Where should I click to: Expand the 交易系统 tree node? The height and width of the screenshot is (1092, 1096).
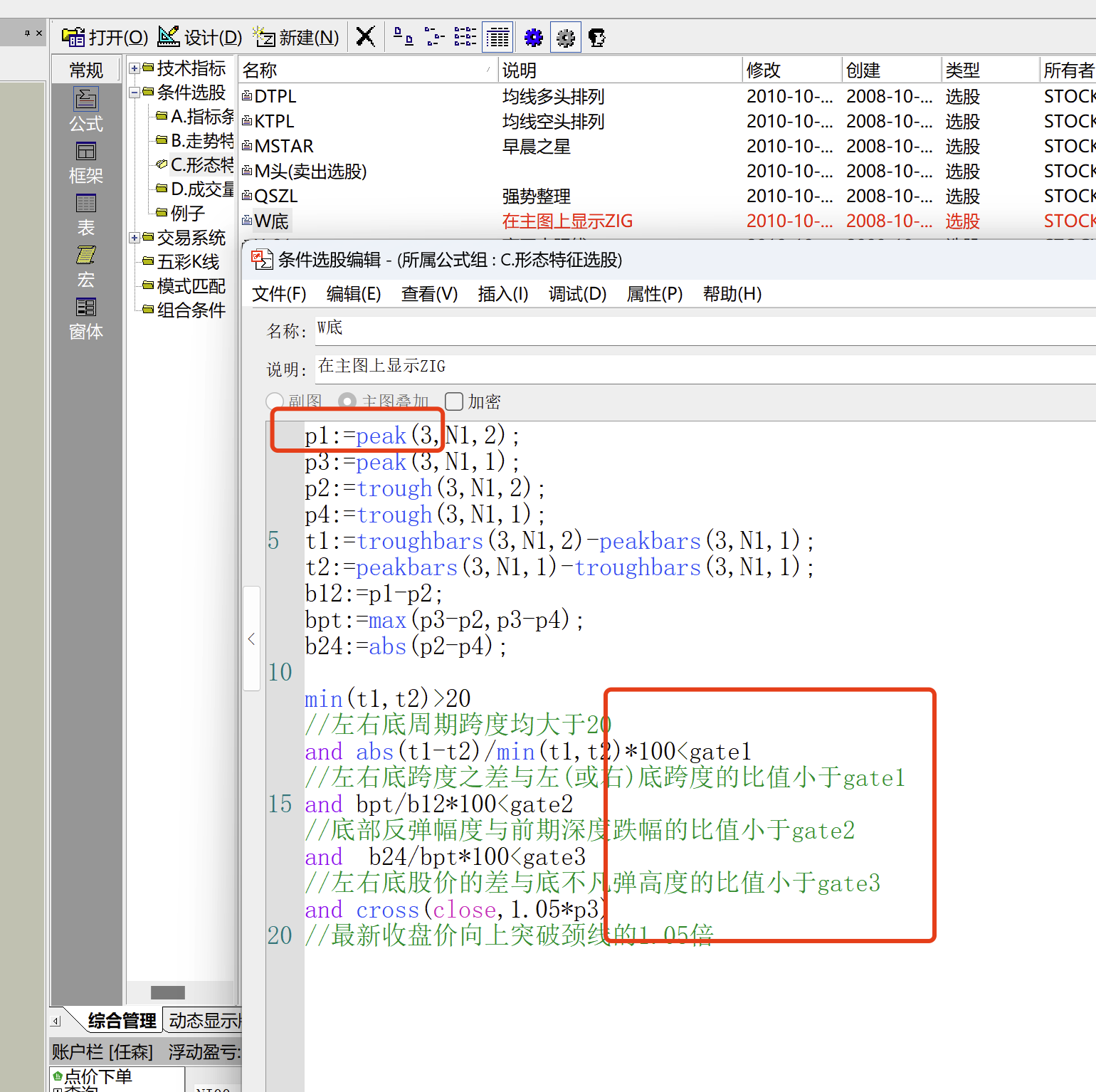click(x=134, y=238)
